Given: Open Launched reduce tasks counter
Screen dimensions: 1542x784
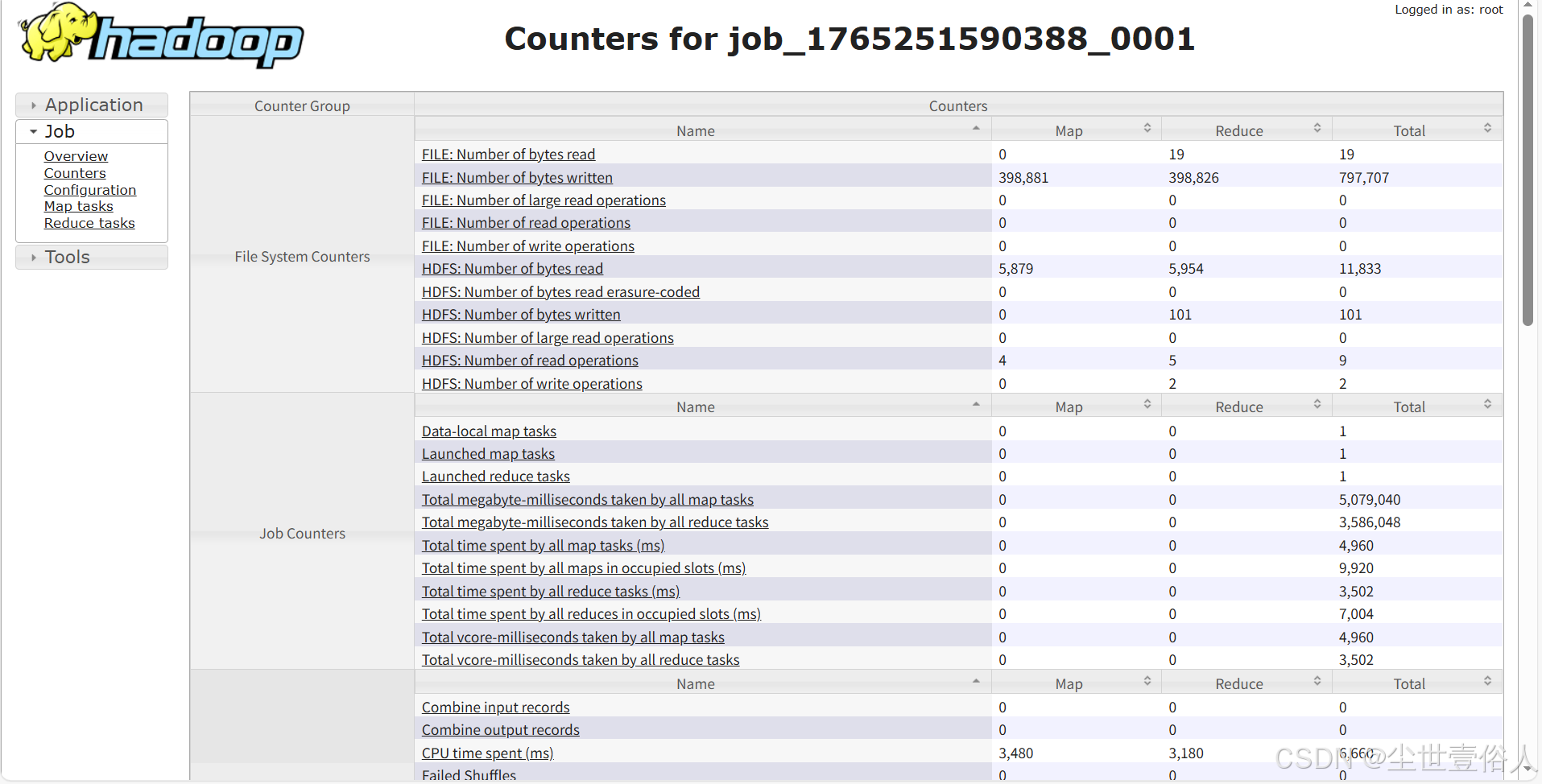Looking at the screenshot, I should 496,477.
